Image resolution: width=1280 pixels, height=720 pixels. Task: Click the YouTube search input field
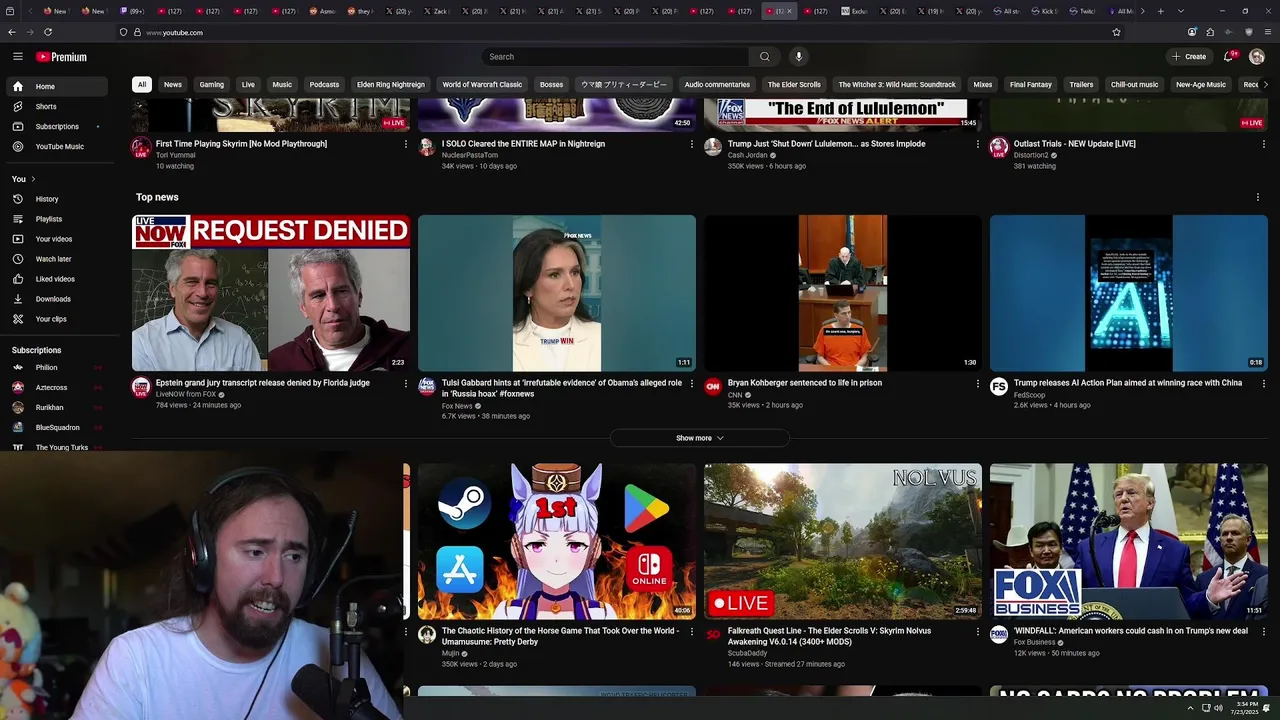click(615, 57)
